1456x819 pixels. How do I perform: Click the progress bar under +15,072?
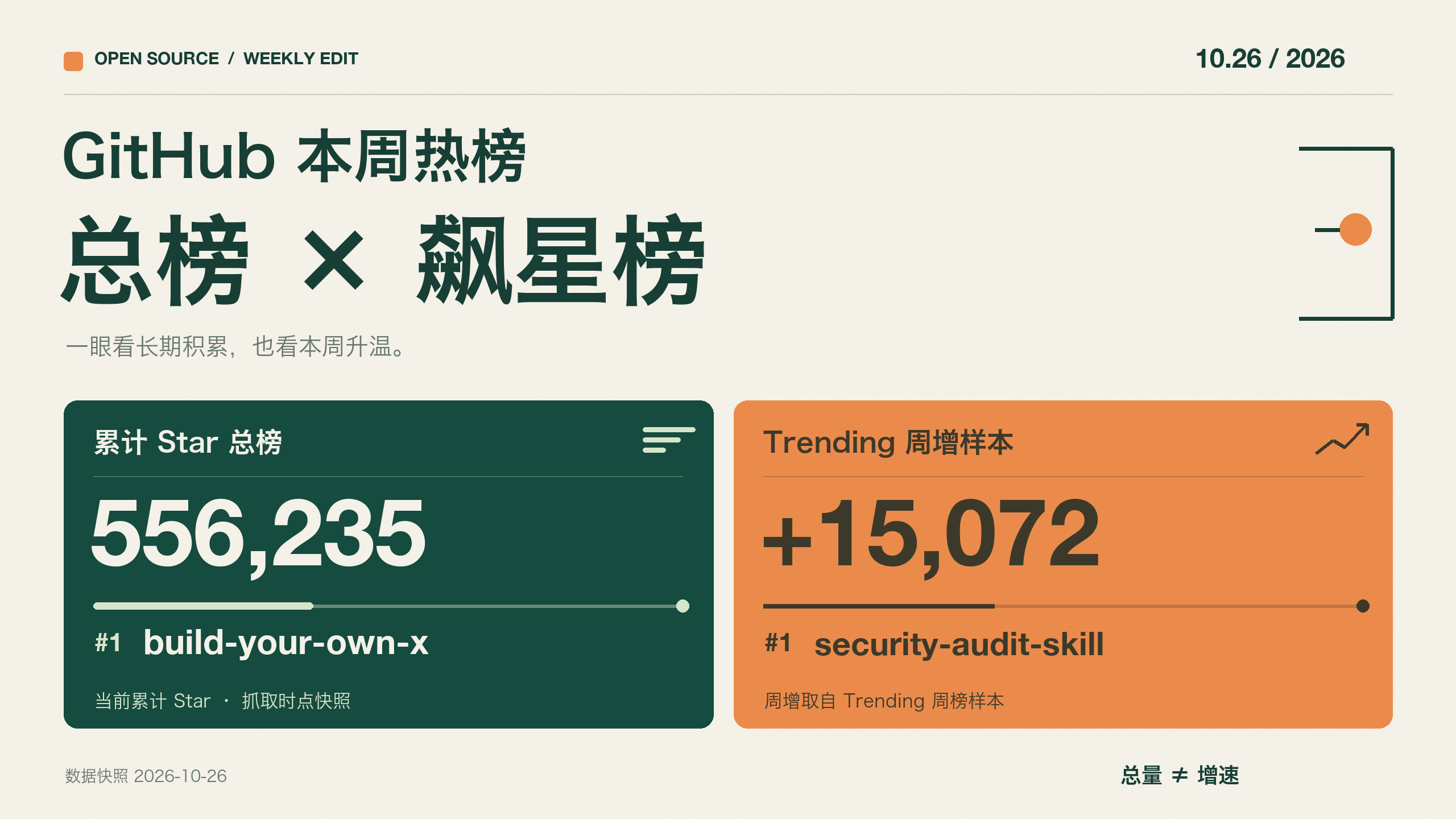pos(1066,606)
